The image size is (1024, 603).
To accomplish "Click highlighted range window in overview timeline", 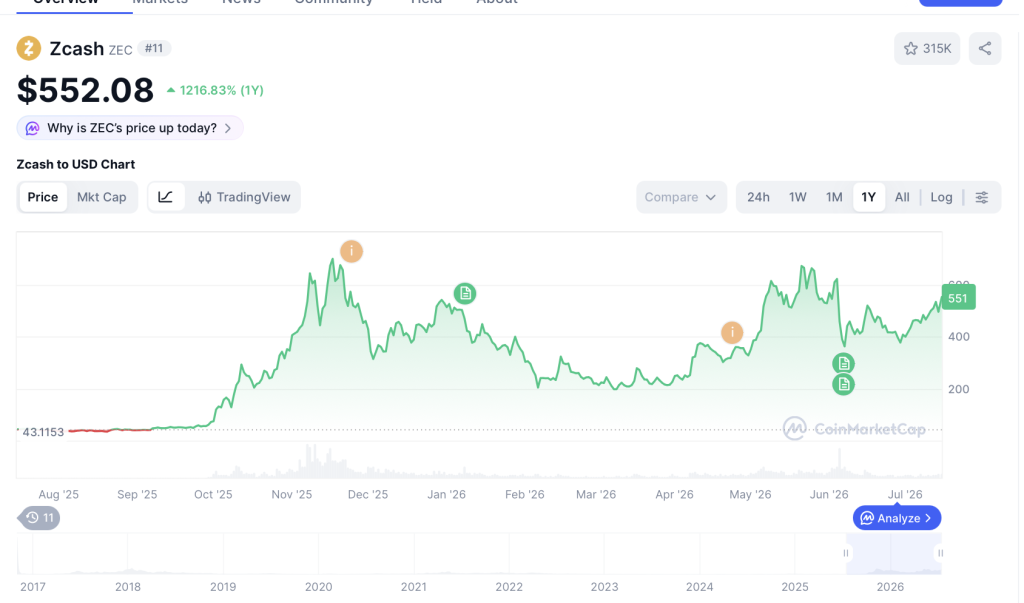I will pyautogui.click(x=893, y=554).
